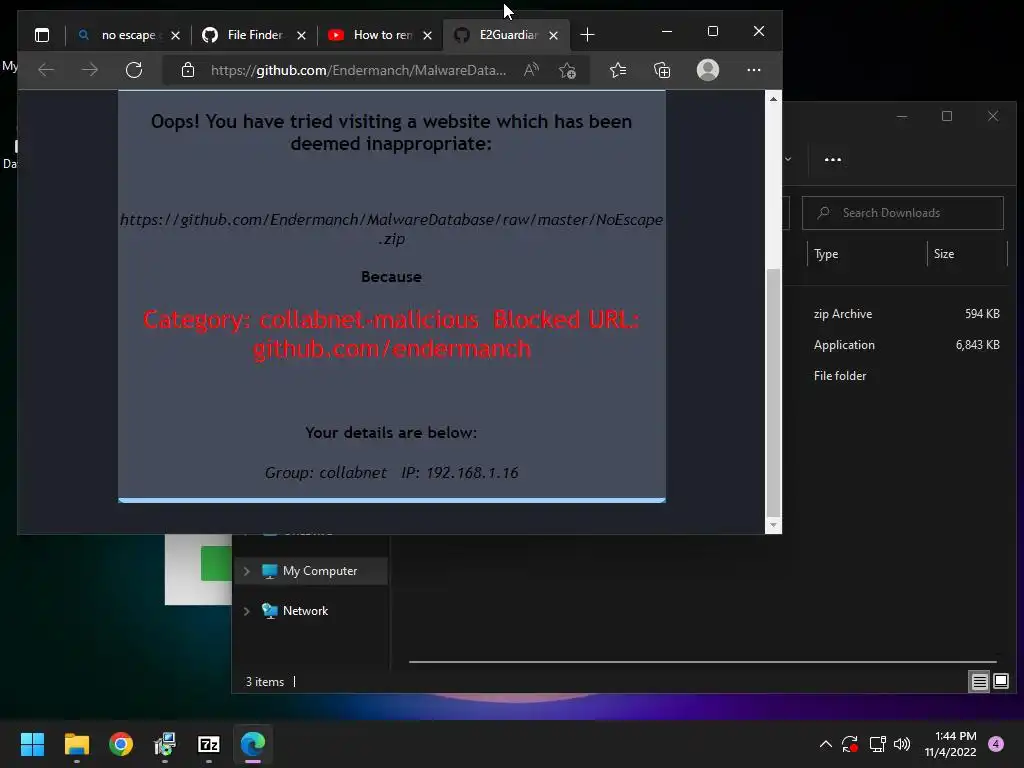
Task: Go forward in Edge browser
Action: click(89, 70)
